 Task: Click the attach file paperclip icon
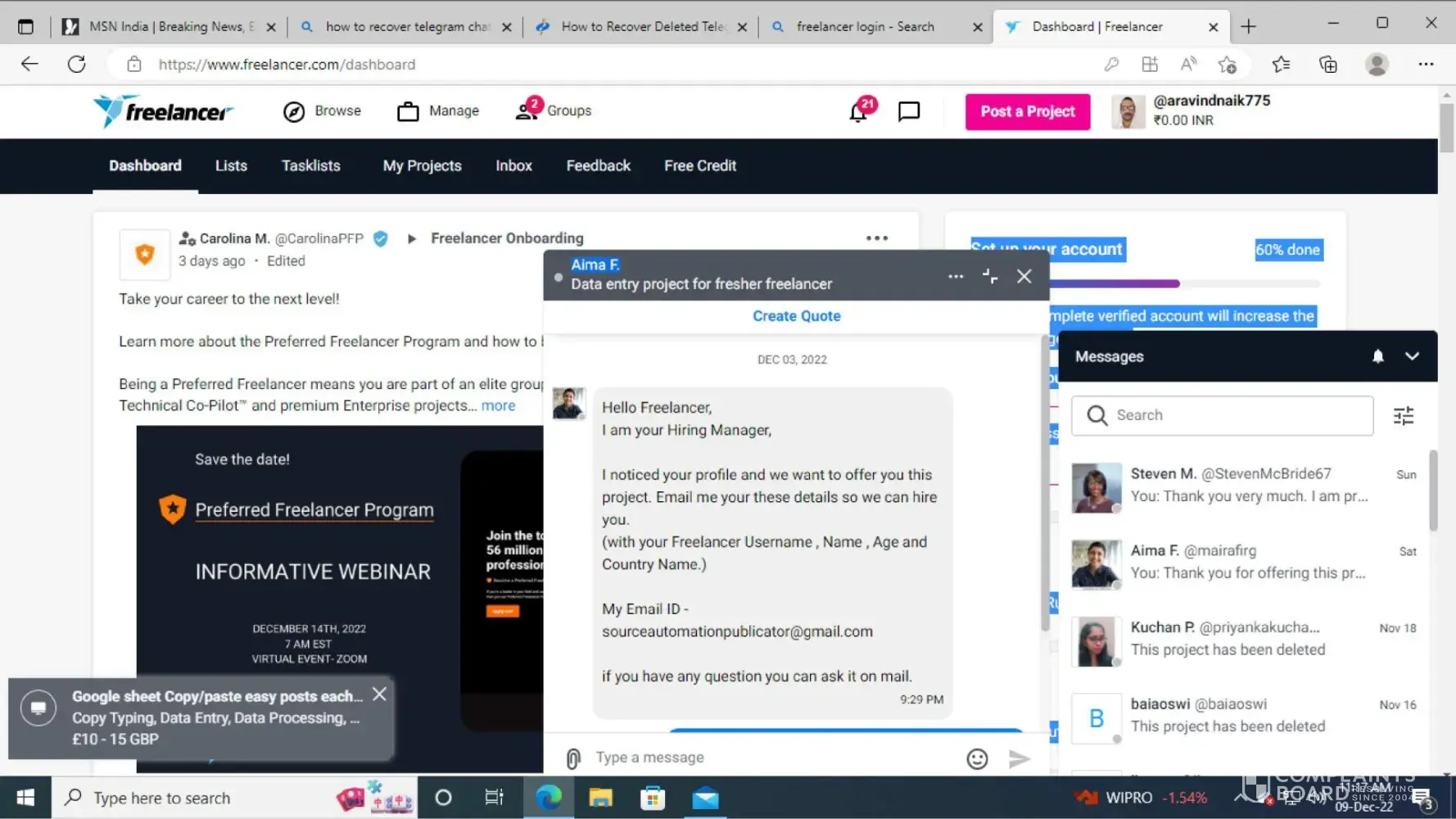[x=573, y=758]
